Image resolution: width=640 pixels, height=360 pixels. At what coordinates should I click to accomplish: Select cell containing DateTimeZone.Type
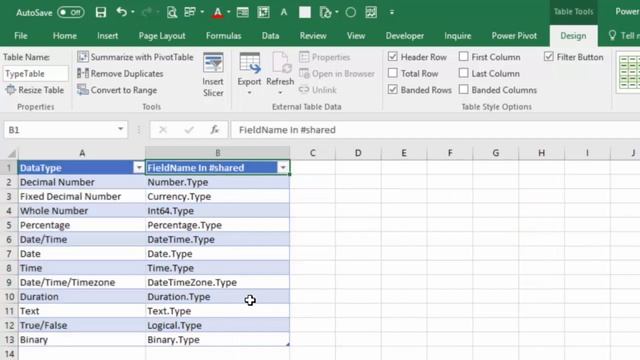(x=218, y=282)
